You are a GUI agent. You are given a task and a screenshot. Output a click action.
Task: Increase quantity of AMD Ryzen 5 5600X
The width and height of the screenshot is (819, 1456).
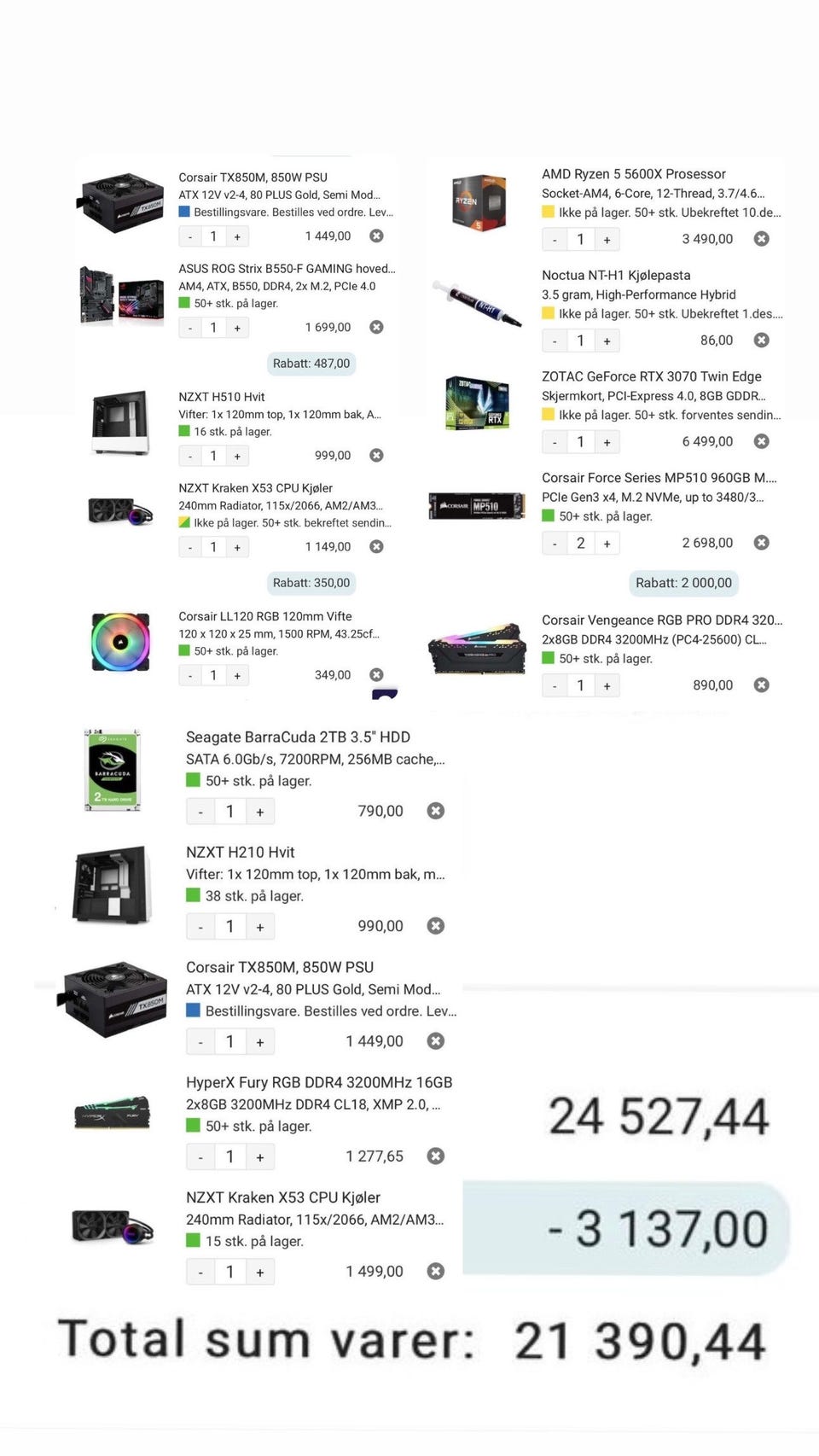point(607,240)
